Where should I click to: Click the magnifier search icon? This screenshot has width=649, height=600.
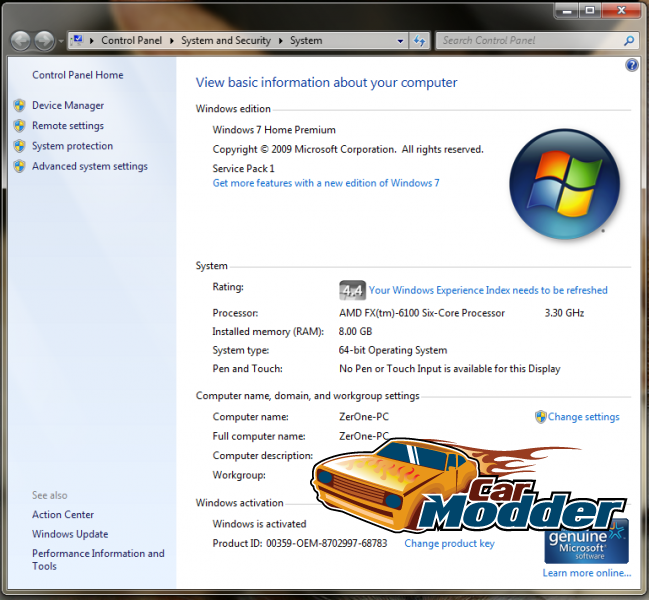coord(629,41)
